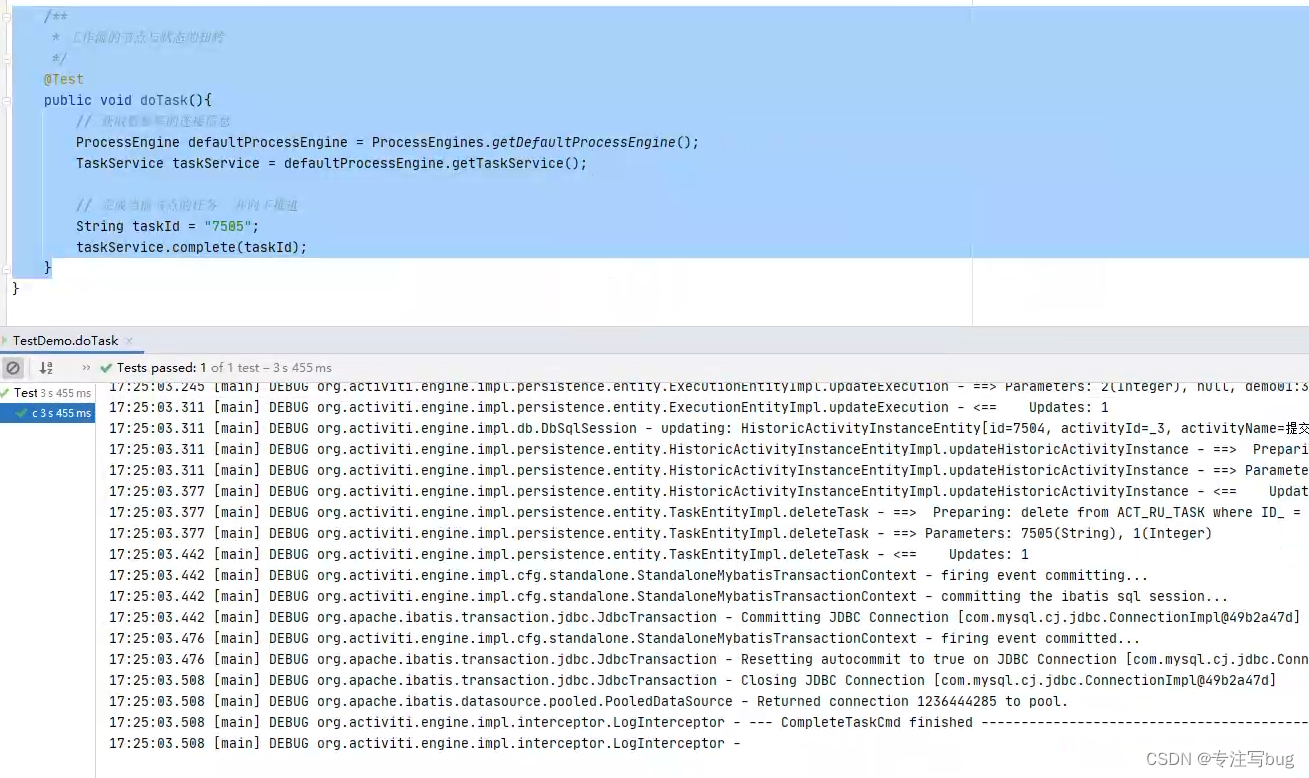Image resolution: width=1309 pixels, height=778 pixels.
Task: Click green check next to Tests passed
Action: [x=106, y=368]
